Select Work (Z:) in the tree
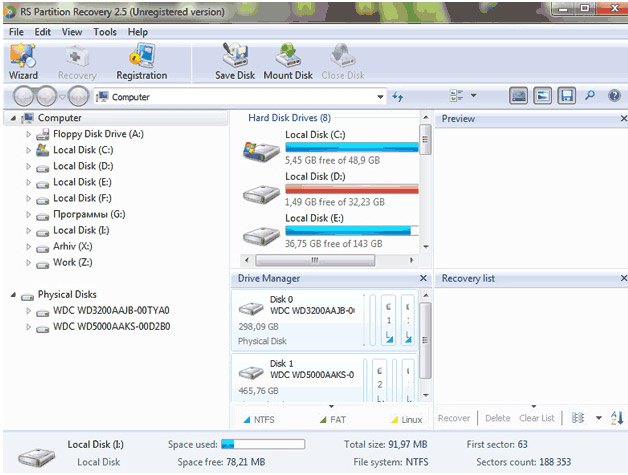Viewport: 628px width, 475px height. [x=71, y=262]
